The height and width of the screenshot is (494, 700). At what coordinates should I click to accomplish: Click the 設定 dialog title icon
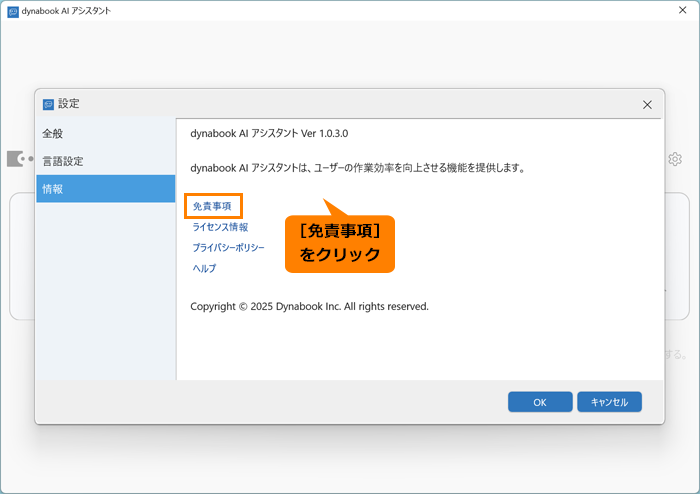click(x=48, y=104)
